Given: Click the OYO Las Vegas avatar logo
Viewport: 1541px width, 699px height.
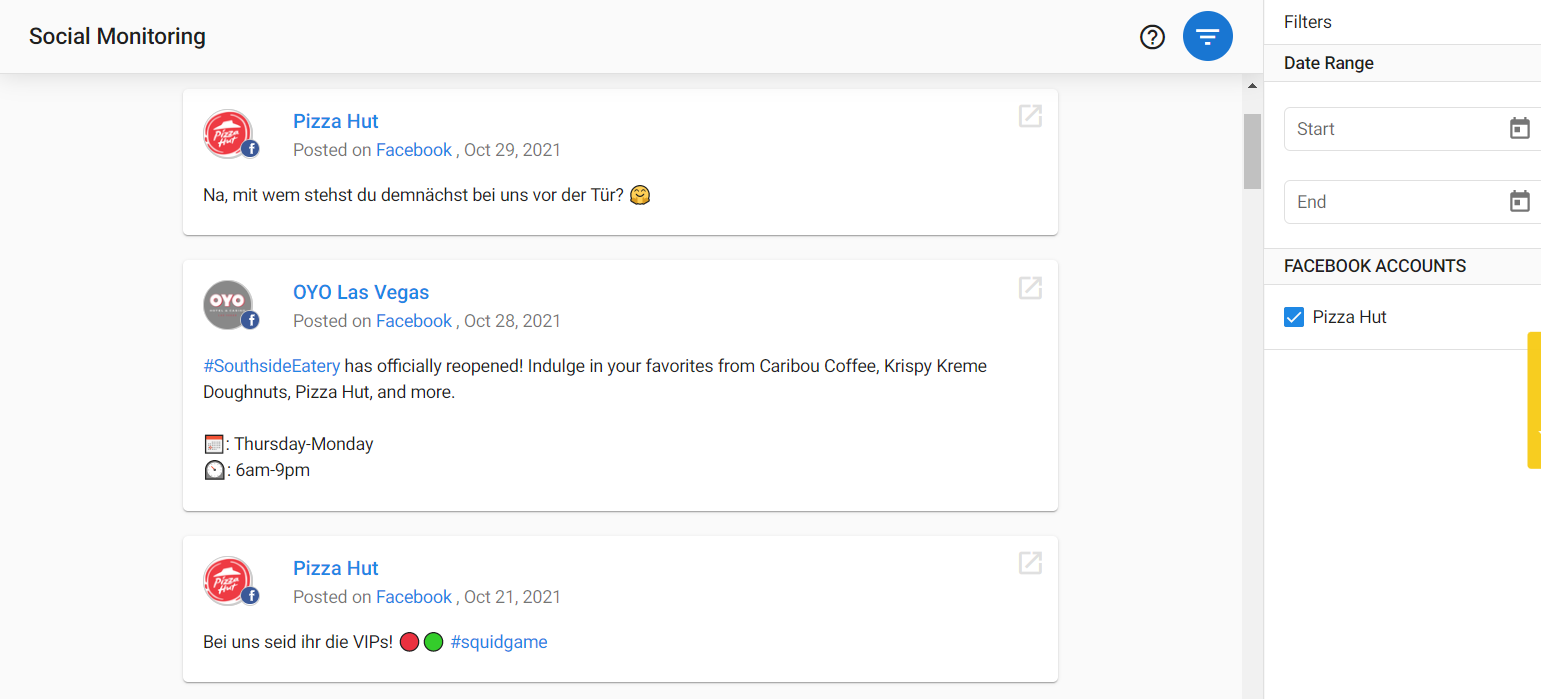Looking at the screenshot, I should pos(229,305).
